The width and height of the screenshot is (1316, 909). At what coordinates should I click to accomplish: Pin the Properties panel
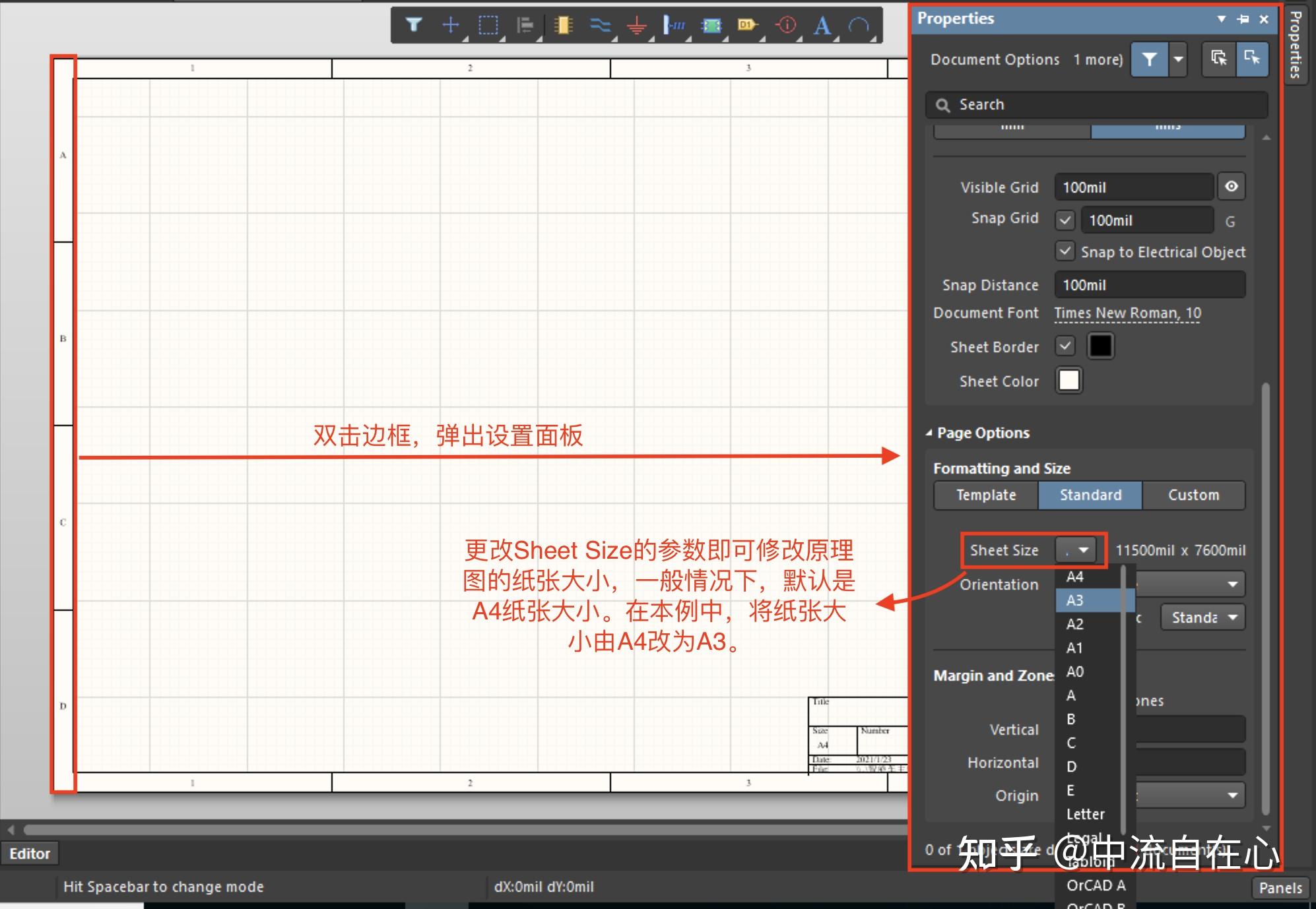tap(1243, 19)
